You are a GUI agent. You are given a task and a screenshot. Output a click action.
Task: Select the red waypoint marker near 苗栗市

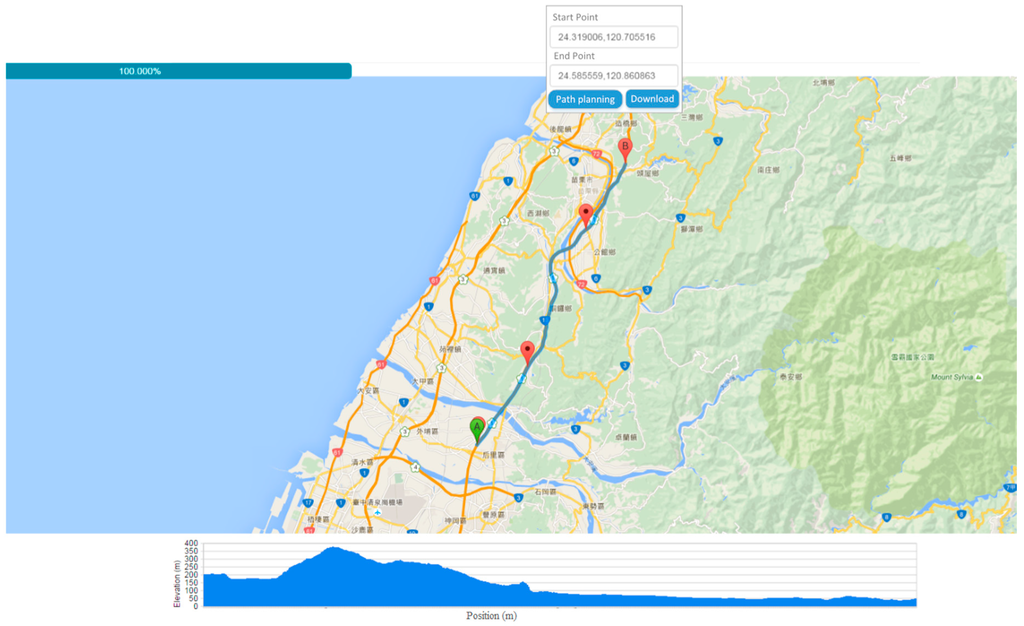coord(586,215)
